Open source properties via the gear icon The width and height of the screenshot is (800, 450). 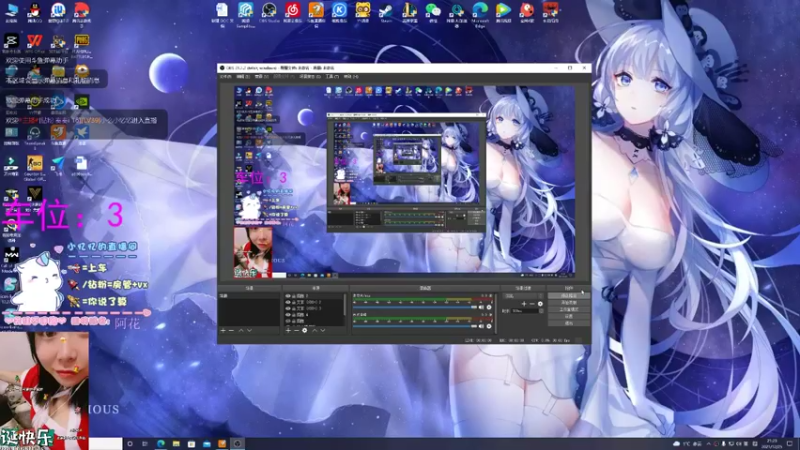coord(305,331)
